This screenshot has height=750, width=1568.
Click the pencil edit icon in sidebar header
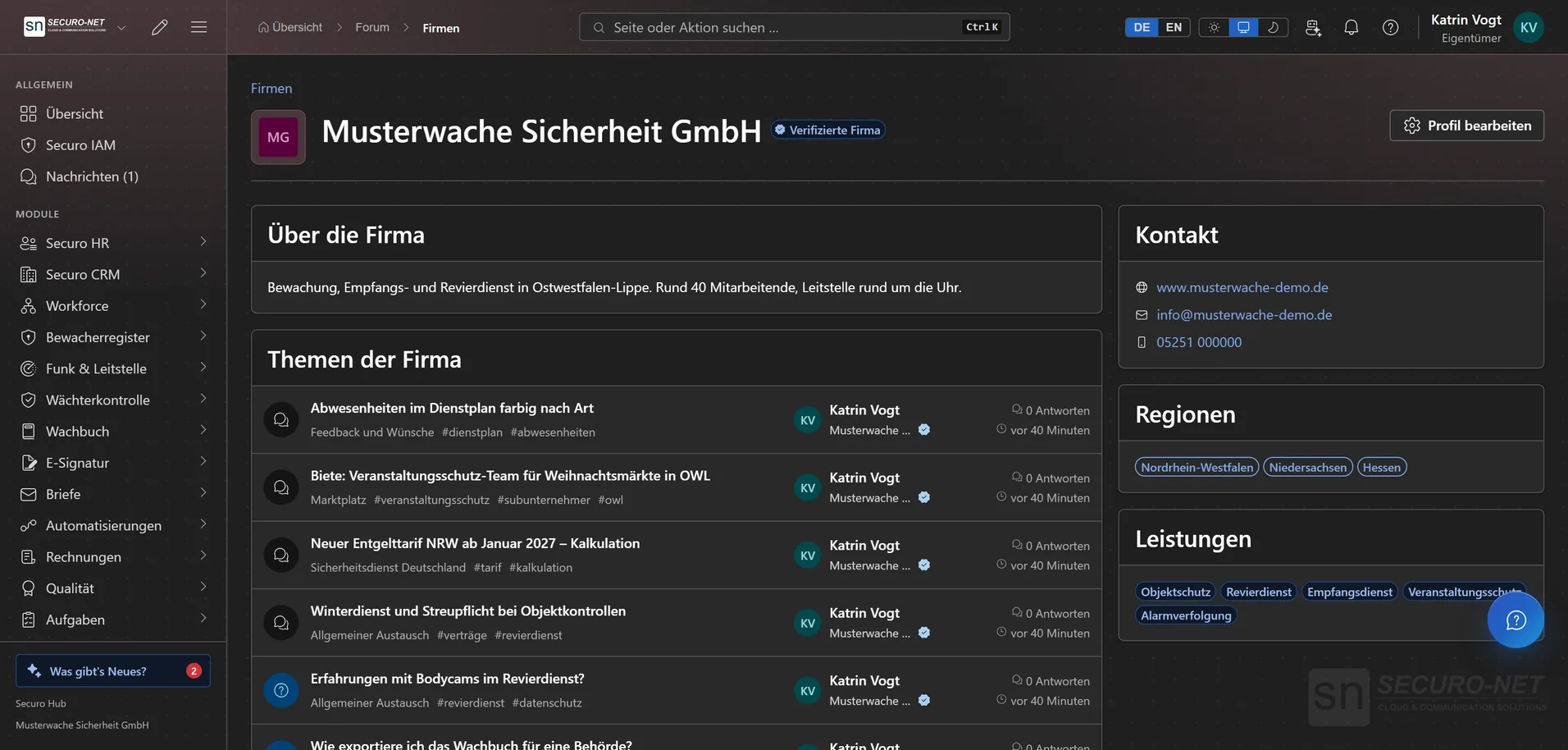tap(160, 27)
